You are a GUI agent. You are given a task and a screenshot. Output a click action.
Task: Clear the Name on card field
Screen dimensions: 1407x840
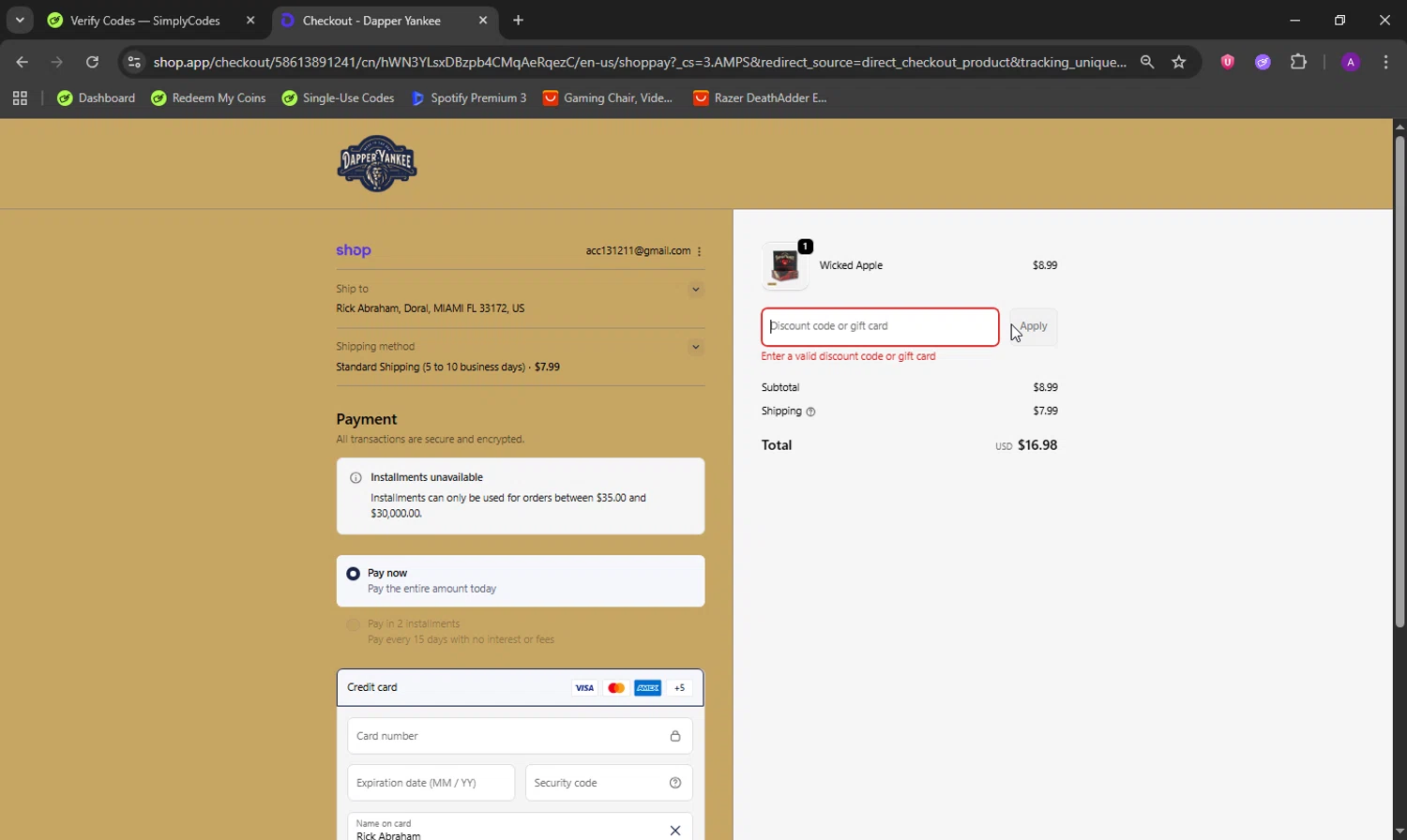[675, 831]
